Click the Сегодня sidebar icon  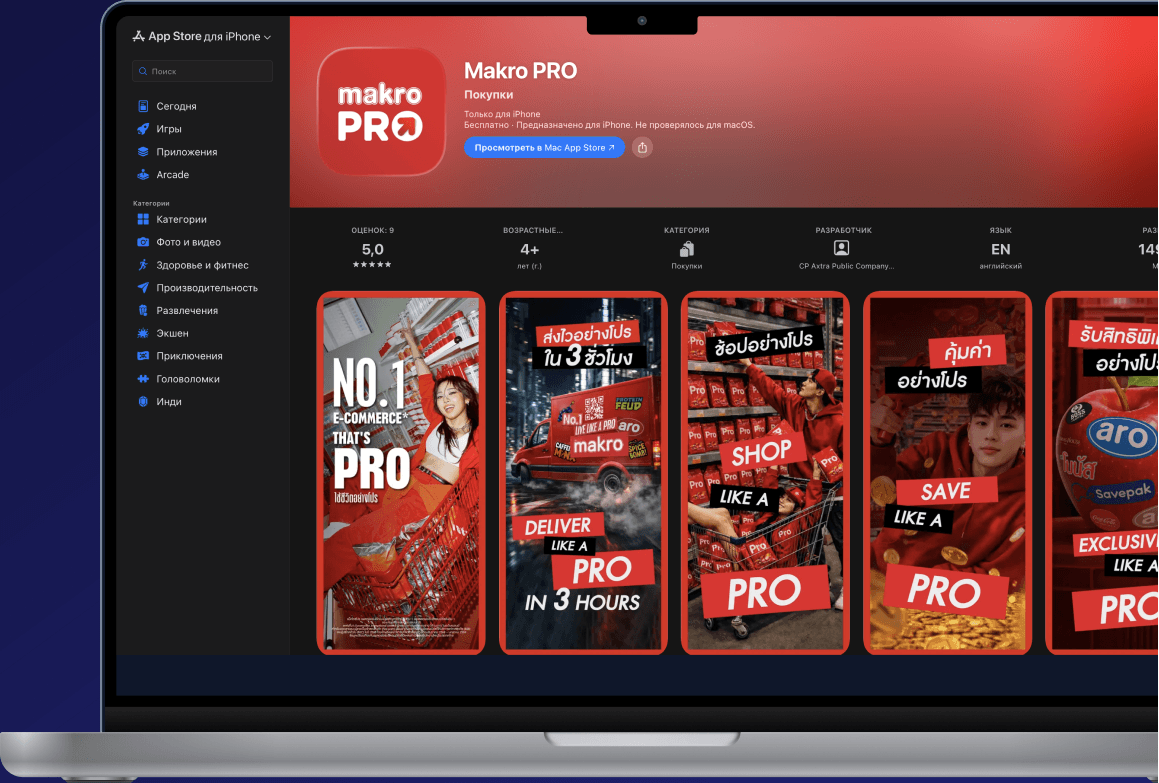pyautogui.click(x=143, y=106)
